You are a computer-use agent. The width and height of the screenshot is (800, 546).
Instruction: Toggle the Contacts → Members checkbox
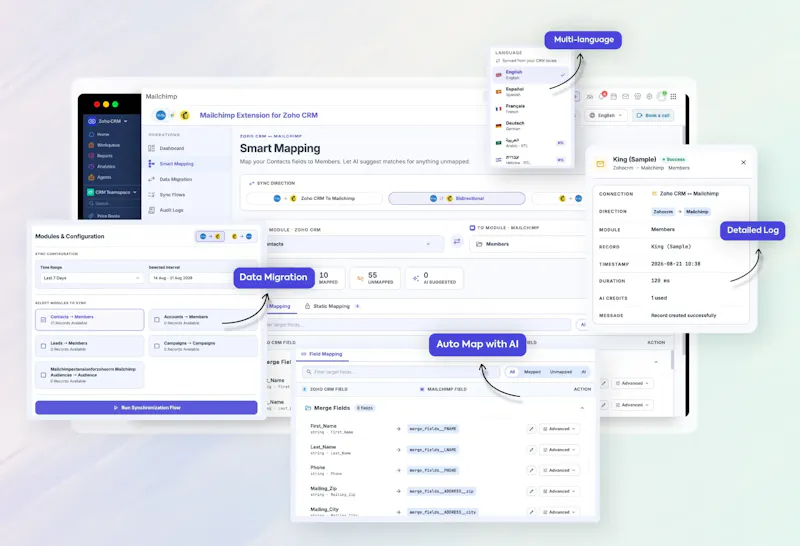43,320
